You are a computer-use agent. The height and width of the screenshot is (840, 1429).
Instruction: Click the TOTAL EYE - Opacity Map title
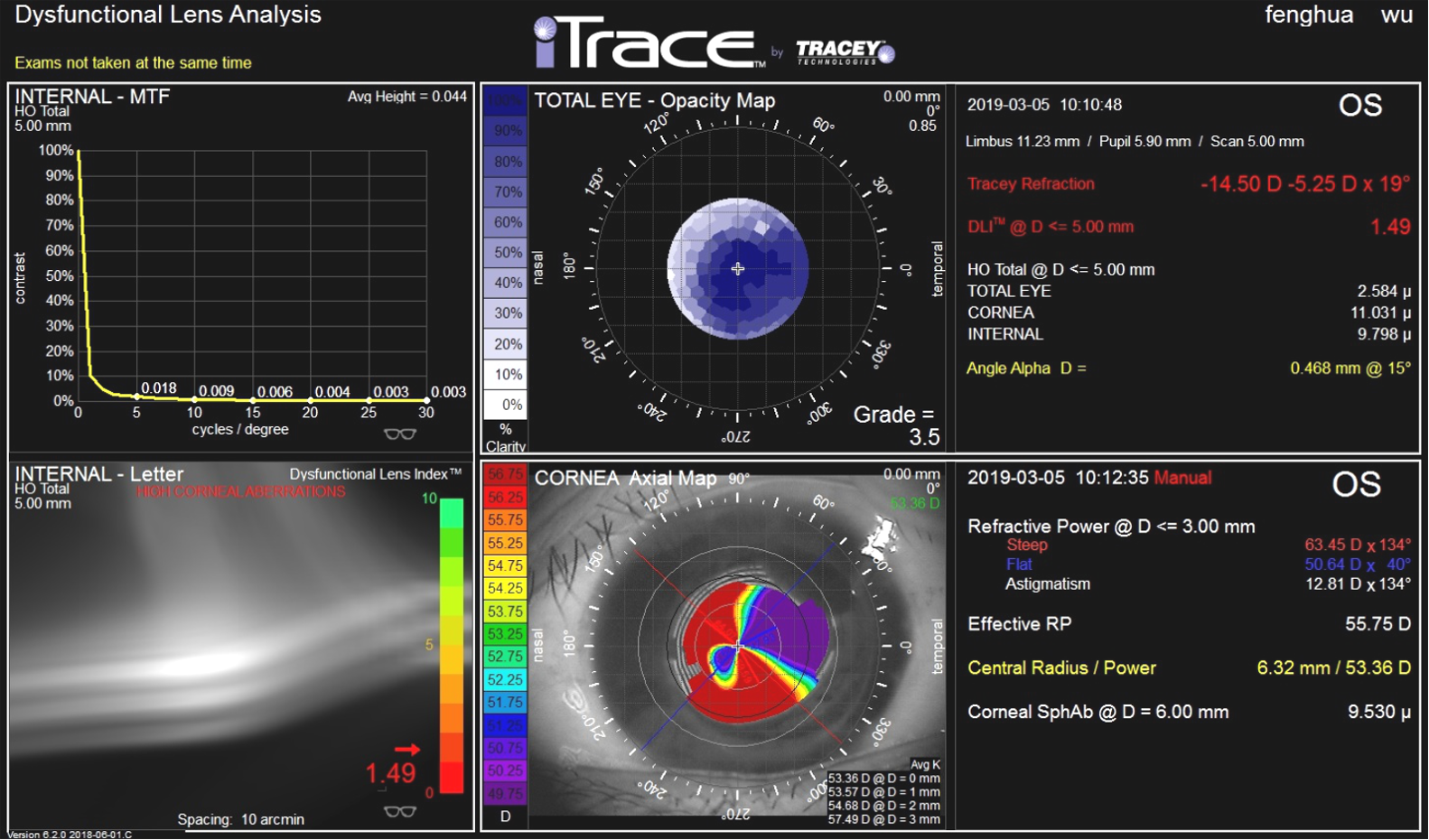coord(655,100)
